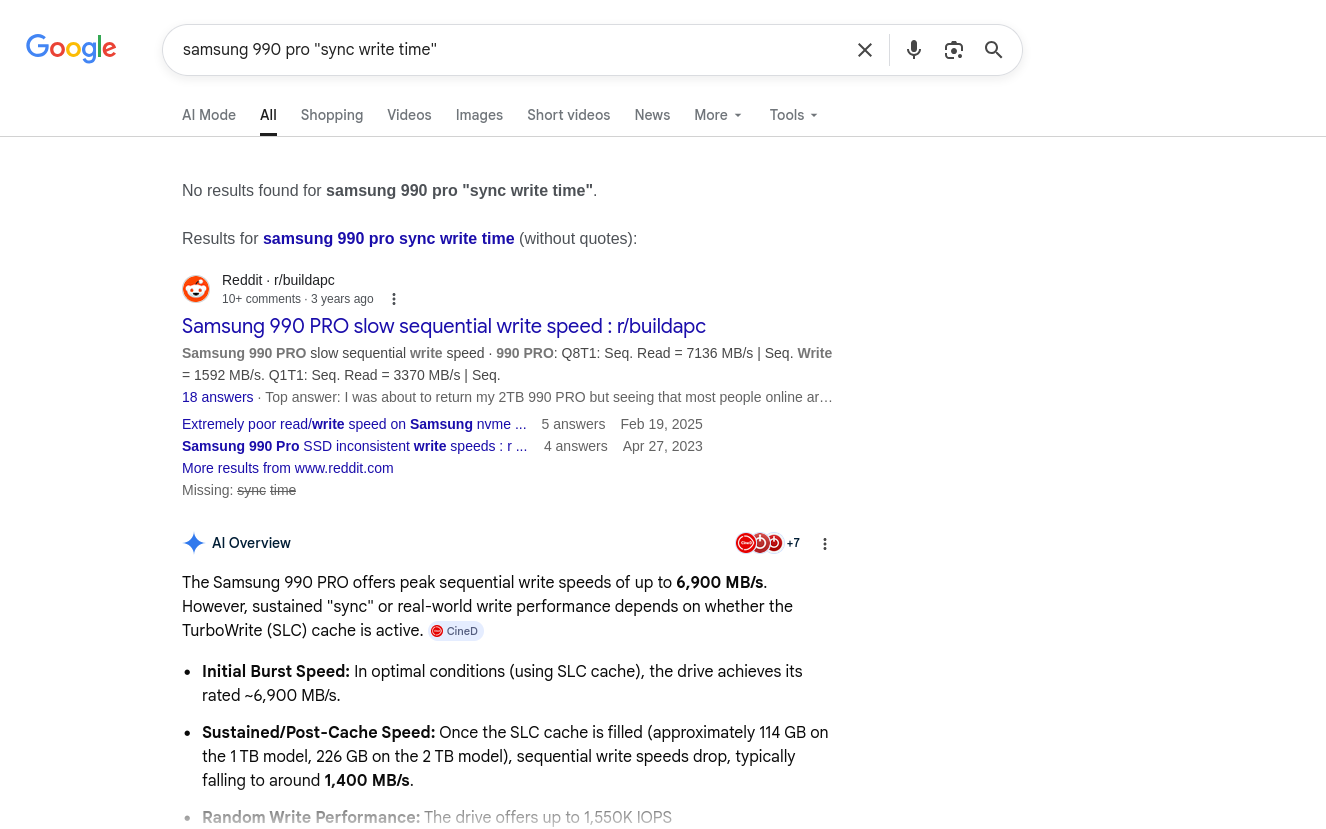Open three-dot menu beside Reddit result
This screenshot has width=1326, height=829.
pos(394,299)
